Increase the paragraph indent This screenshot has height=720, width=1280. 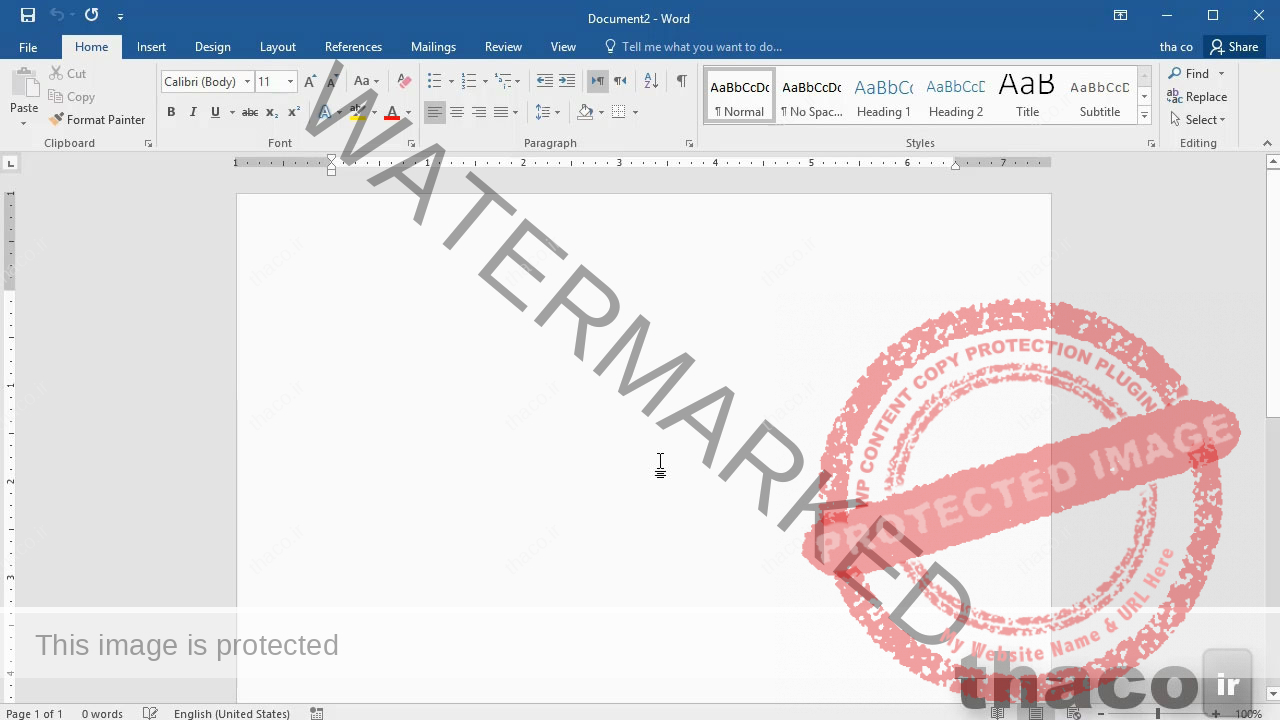[567, 82]
